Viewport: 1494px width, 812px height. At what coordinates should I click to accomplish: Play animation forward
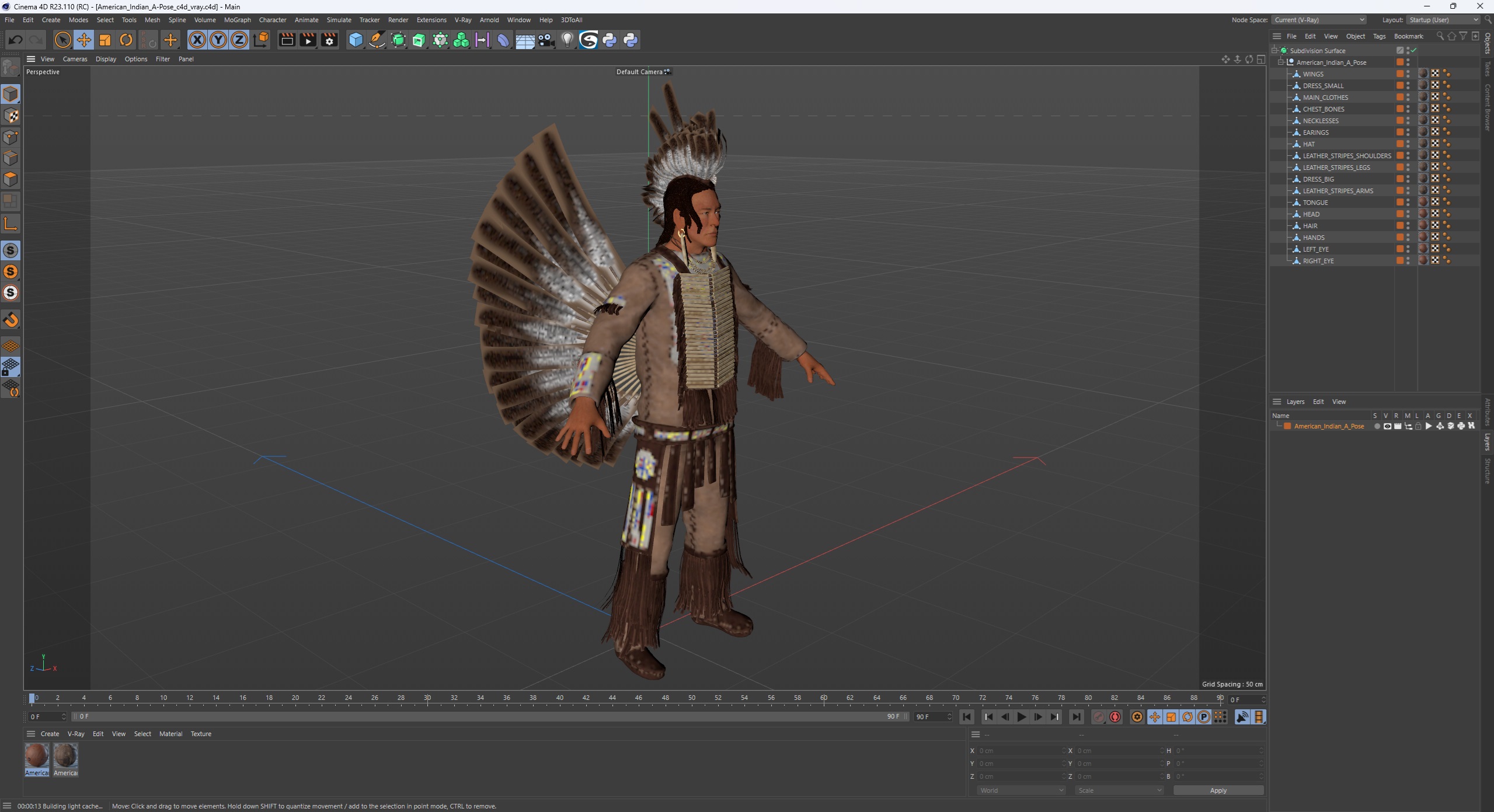1022,717
